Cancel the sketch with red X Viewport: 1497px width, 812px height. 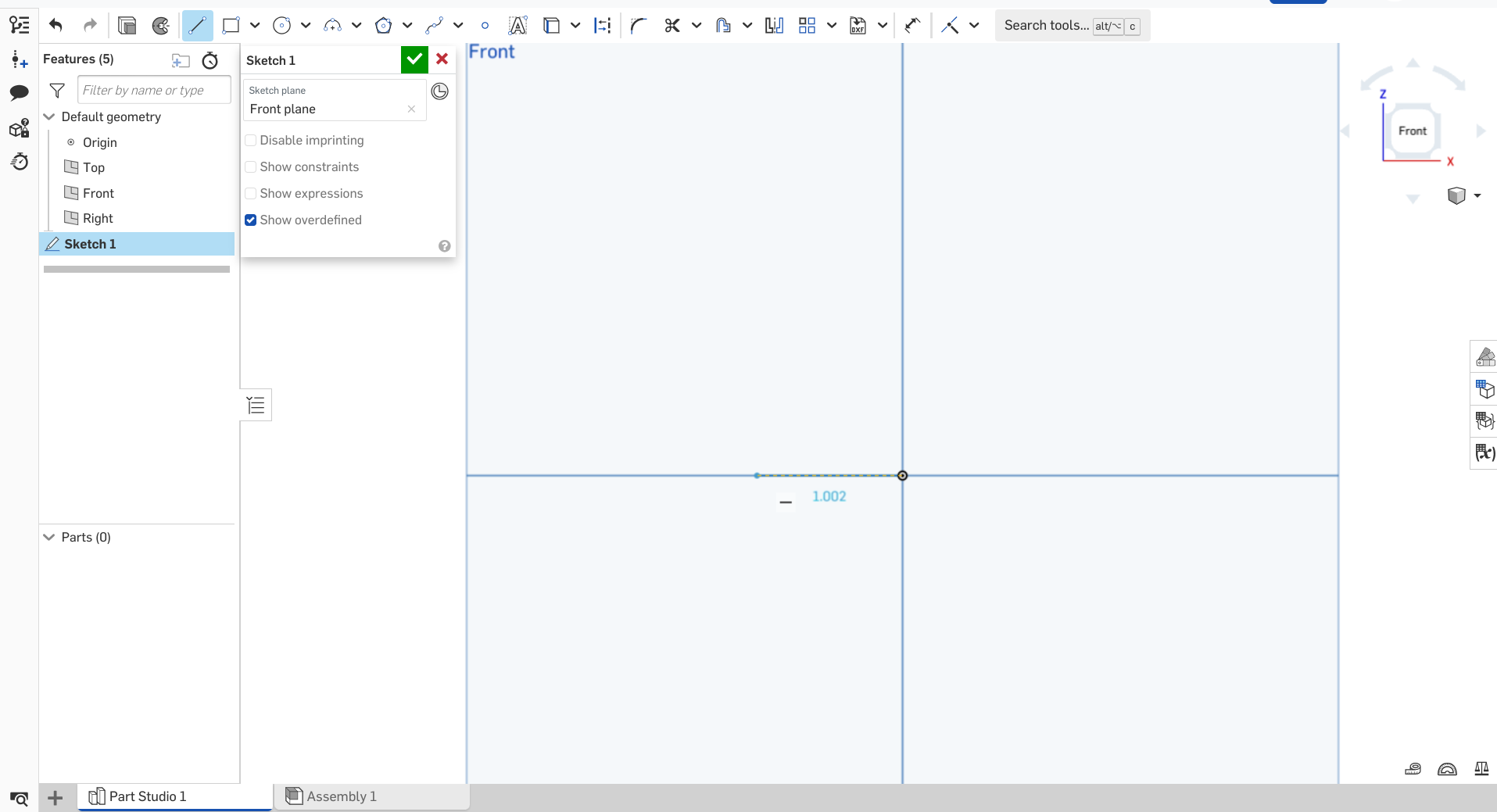442,59
